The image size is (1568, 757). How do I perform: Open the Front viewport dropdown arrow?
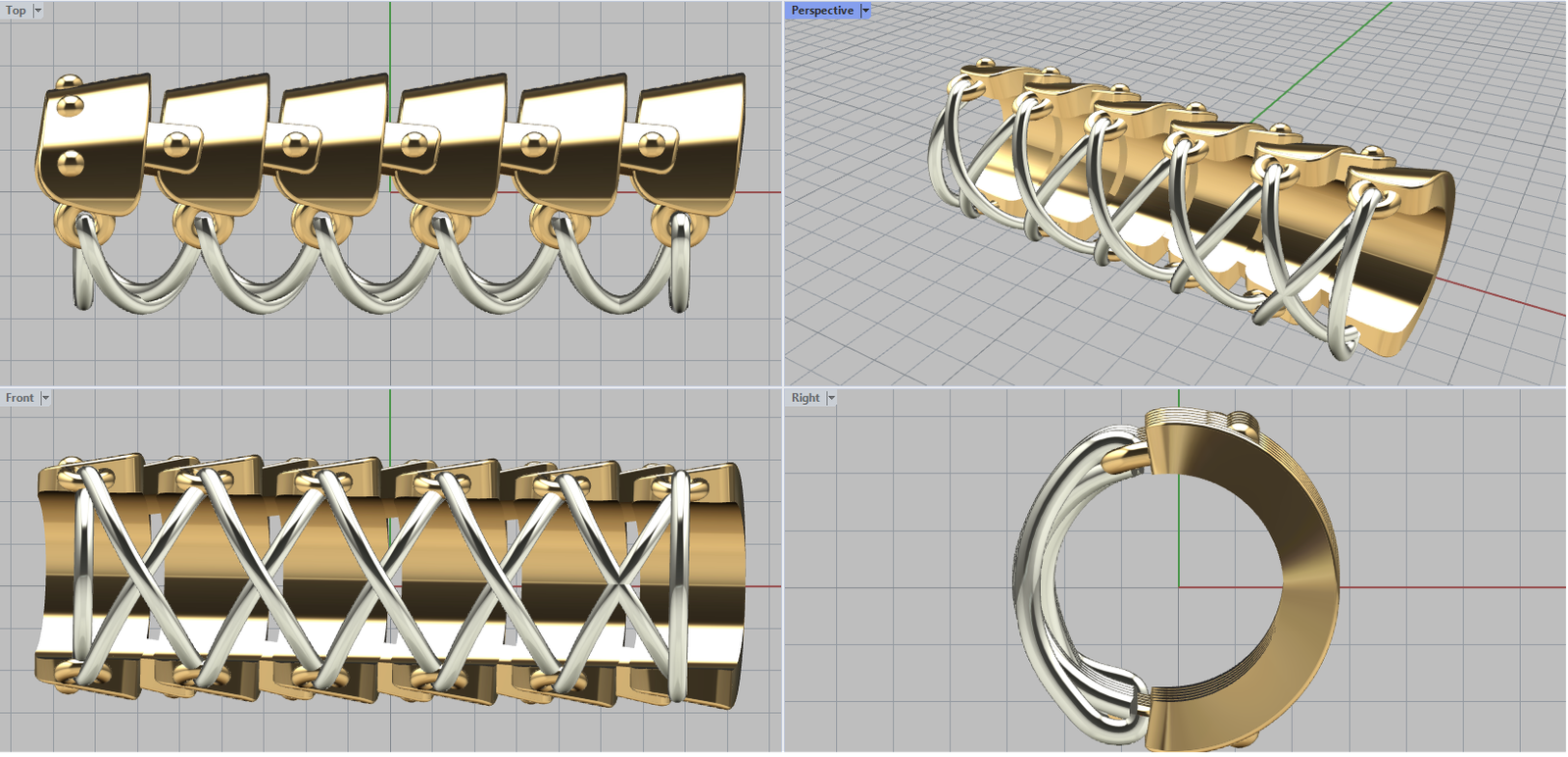tap(45, 398)
